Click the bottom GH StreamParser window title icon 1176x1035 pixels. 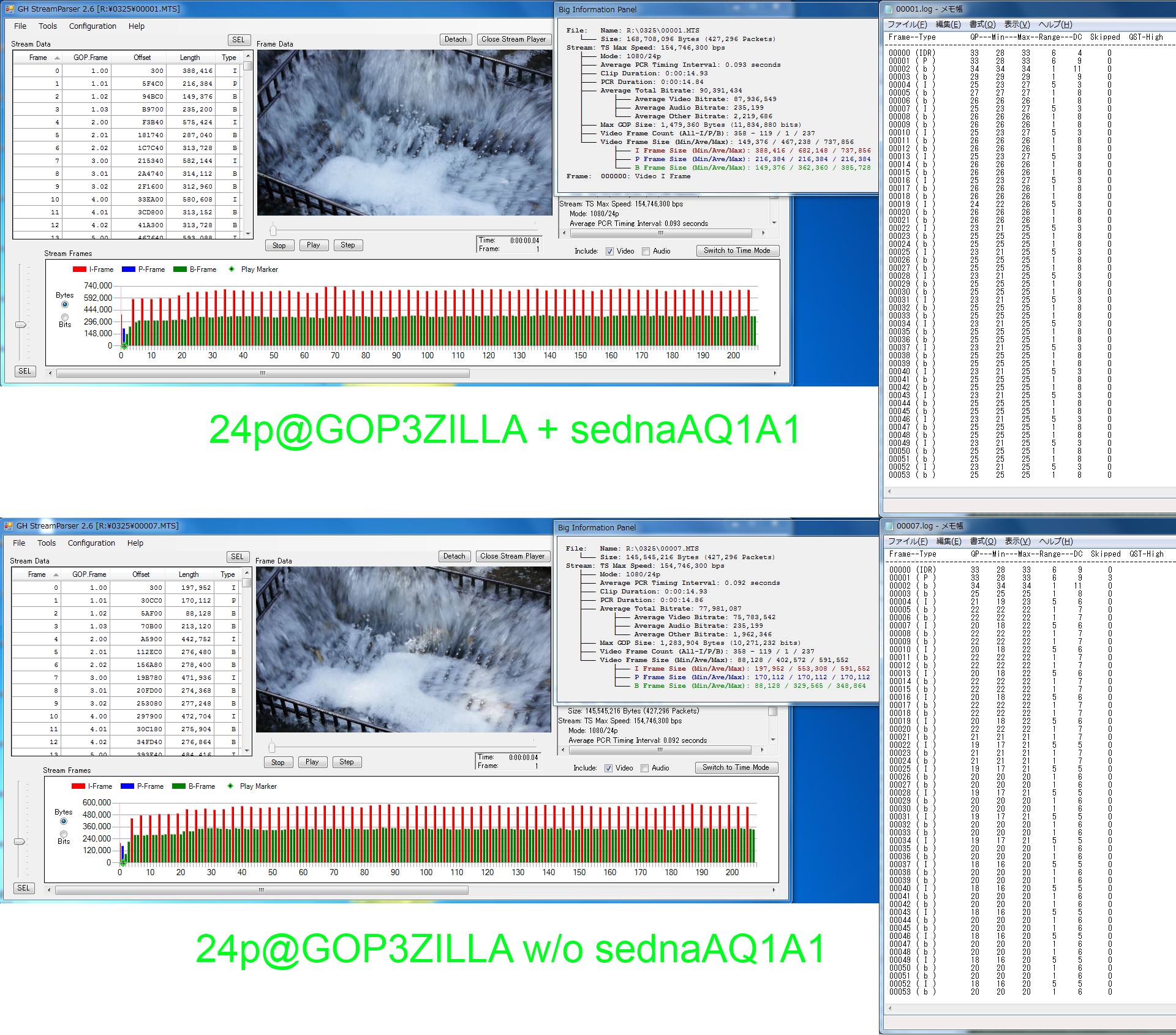tap(9, 525)
